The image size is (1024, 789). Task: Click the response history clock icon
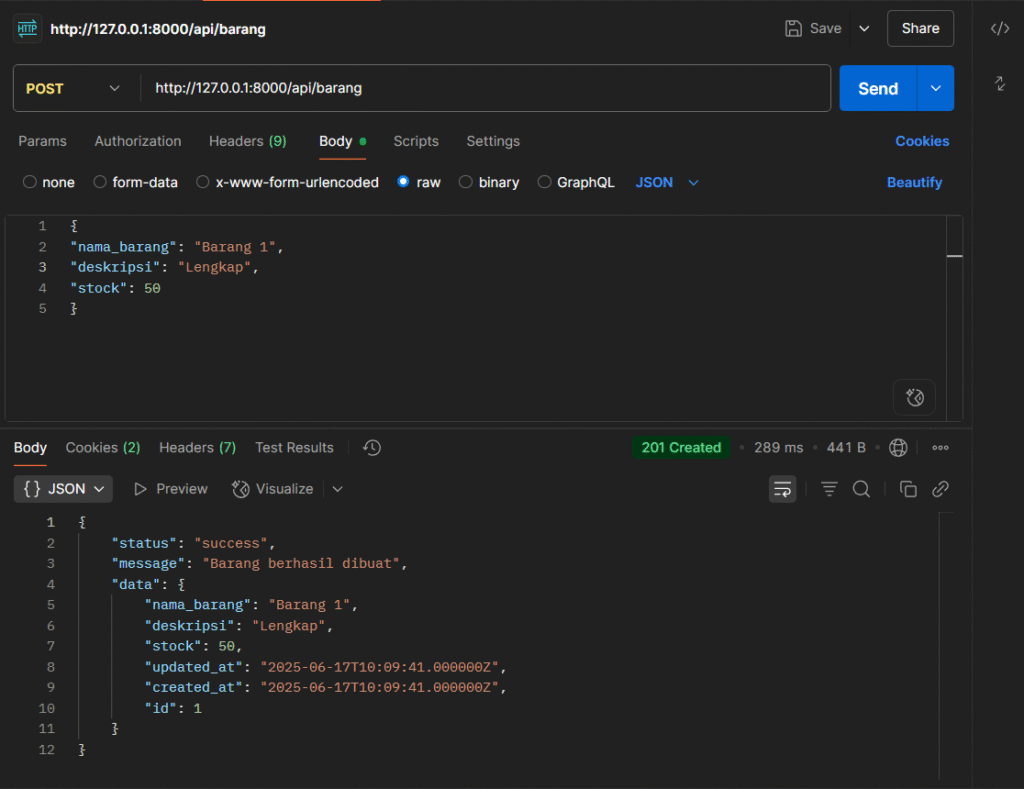(x=372, y=448)
